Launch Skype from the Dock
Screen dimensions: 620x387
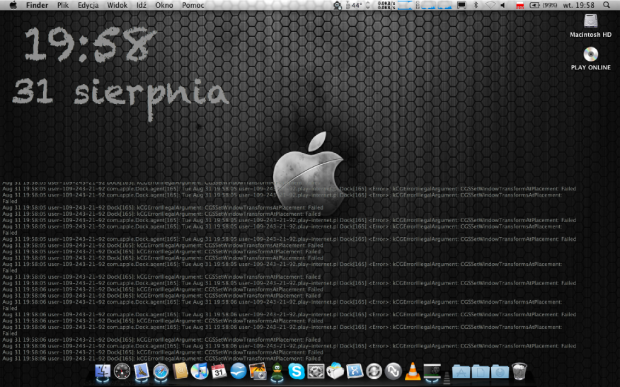(x=296, y=372)
